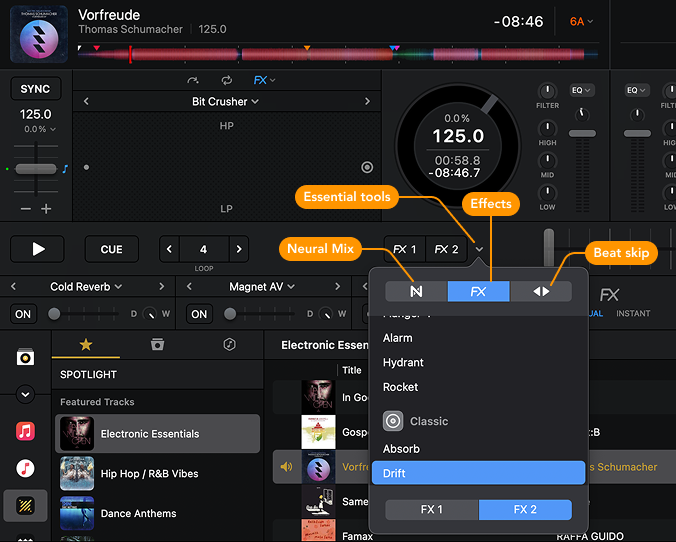Choose the Drift effect
676x542 pixels.
pos(478,473)
